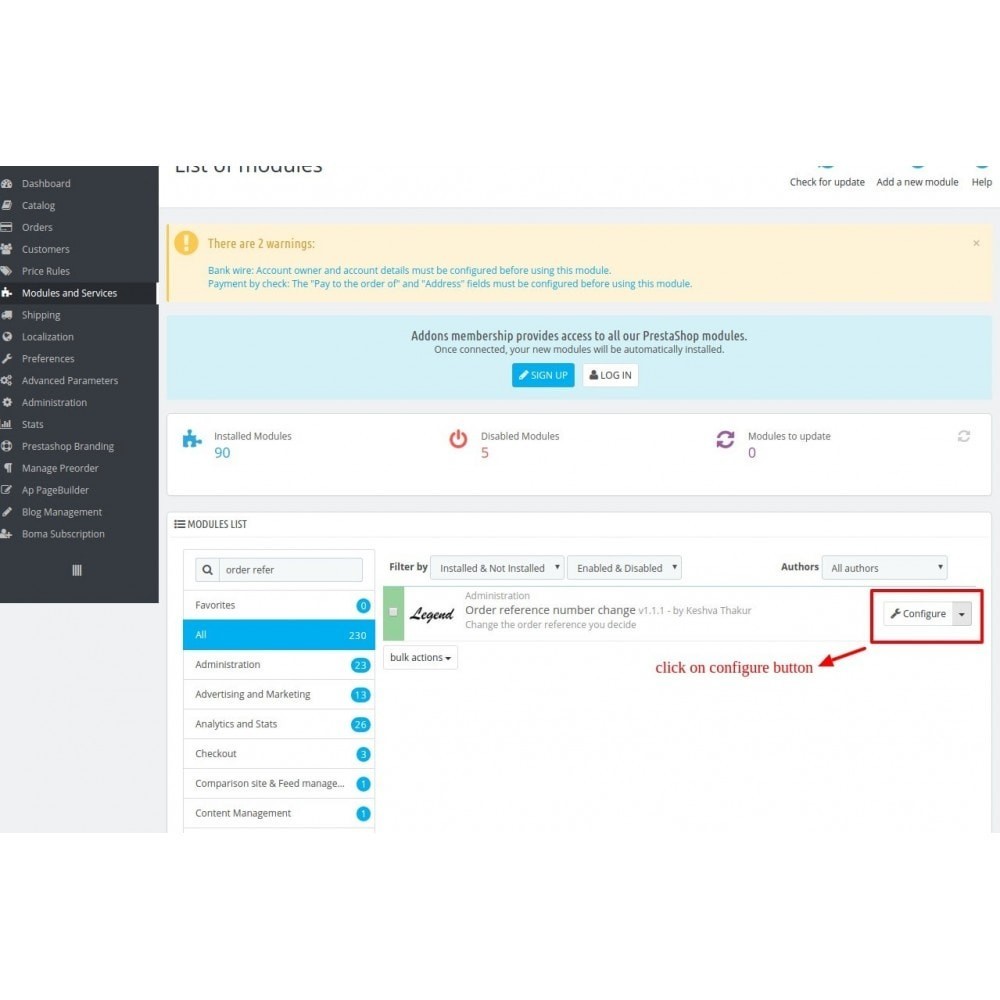Click the SIGN UP button
Image resolution: width=1000 pixels, height=1000 pixels.
[543, 375]
